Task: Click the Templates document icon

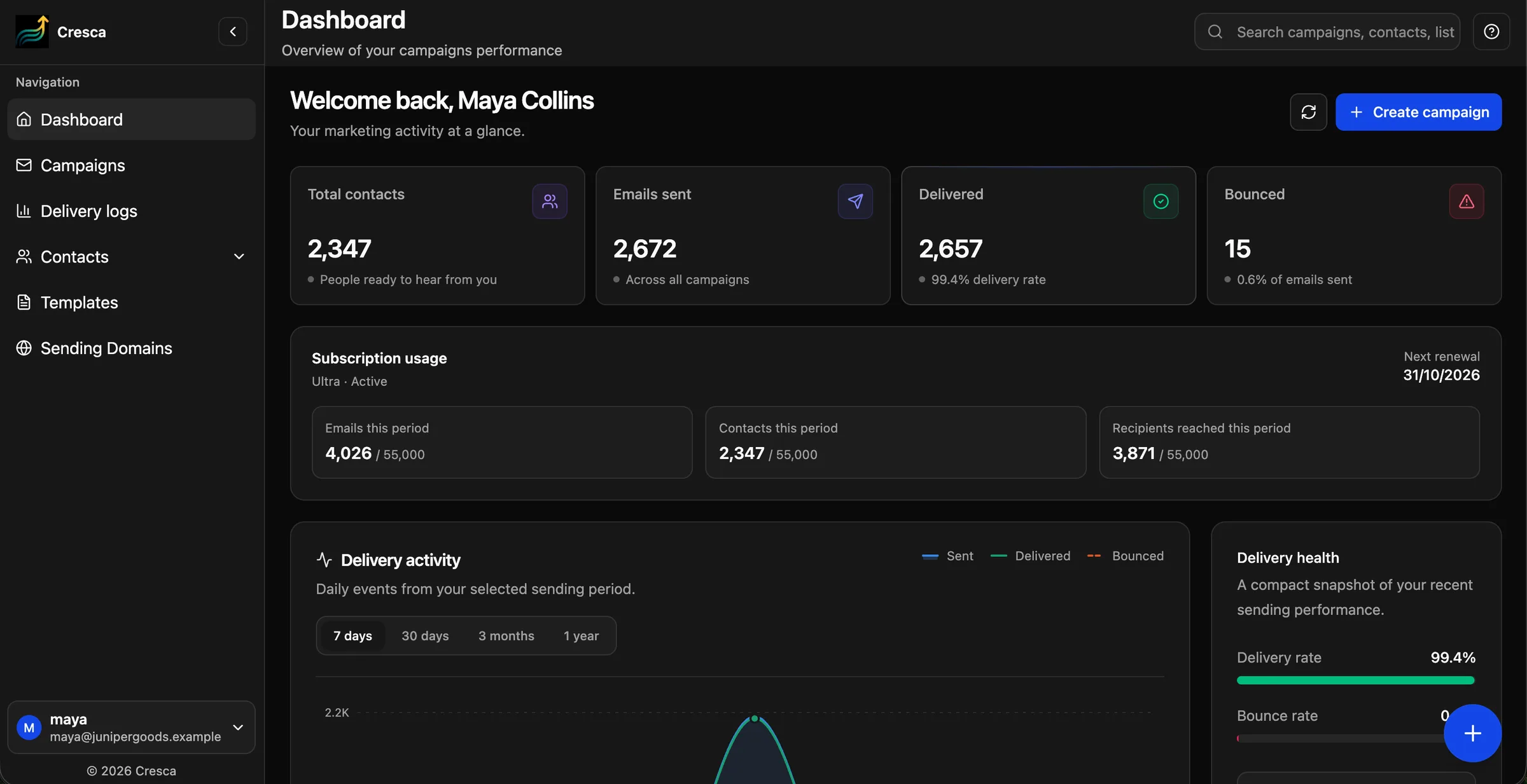Action: pos(24,302)
